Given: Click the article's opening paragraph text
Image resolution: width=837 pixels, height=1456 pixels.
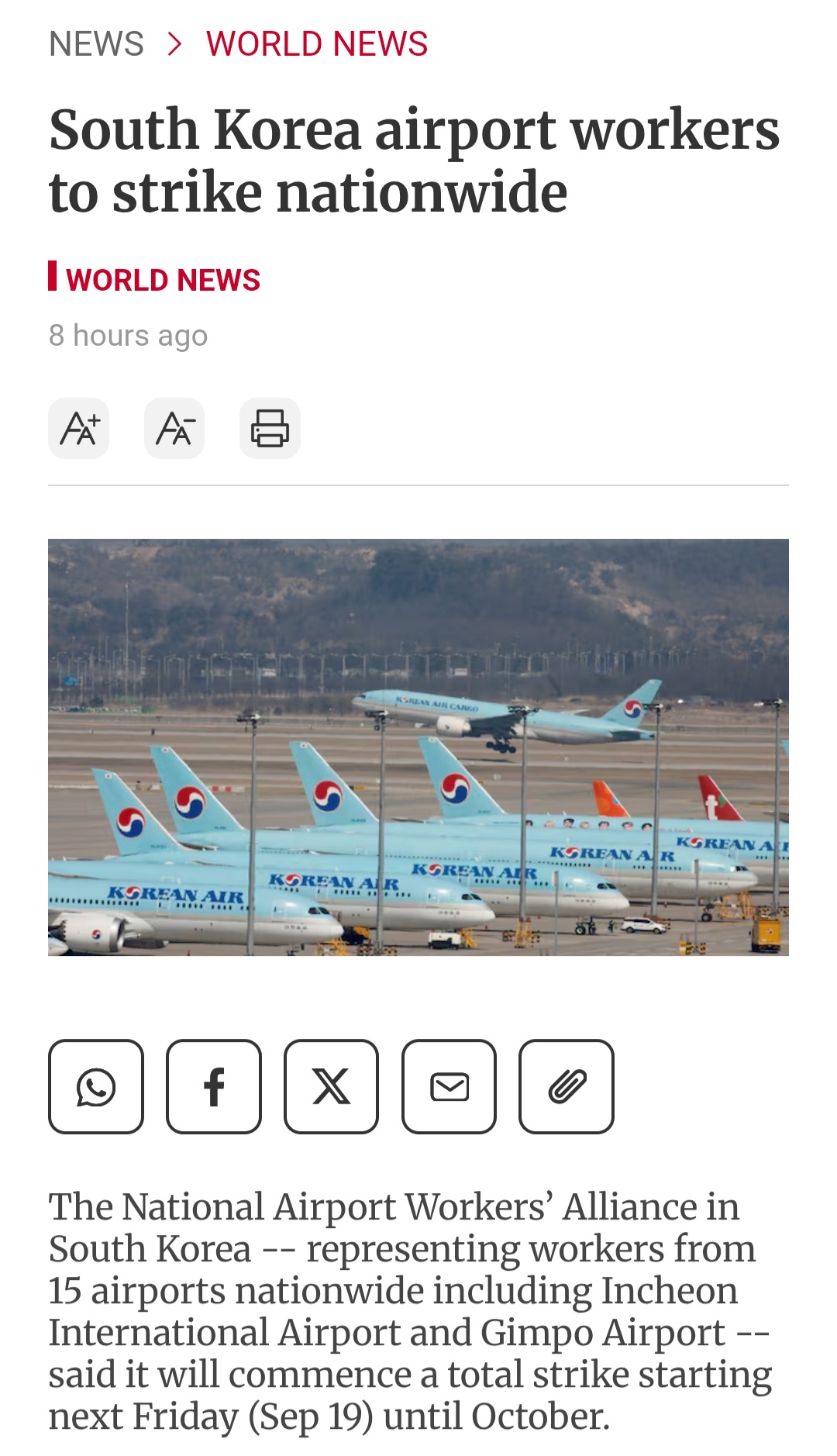Looking at the screenshot, I should pos(410,1311).
